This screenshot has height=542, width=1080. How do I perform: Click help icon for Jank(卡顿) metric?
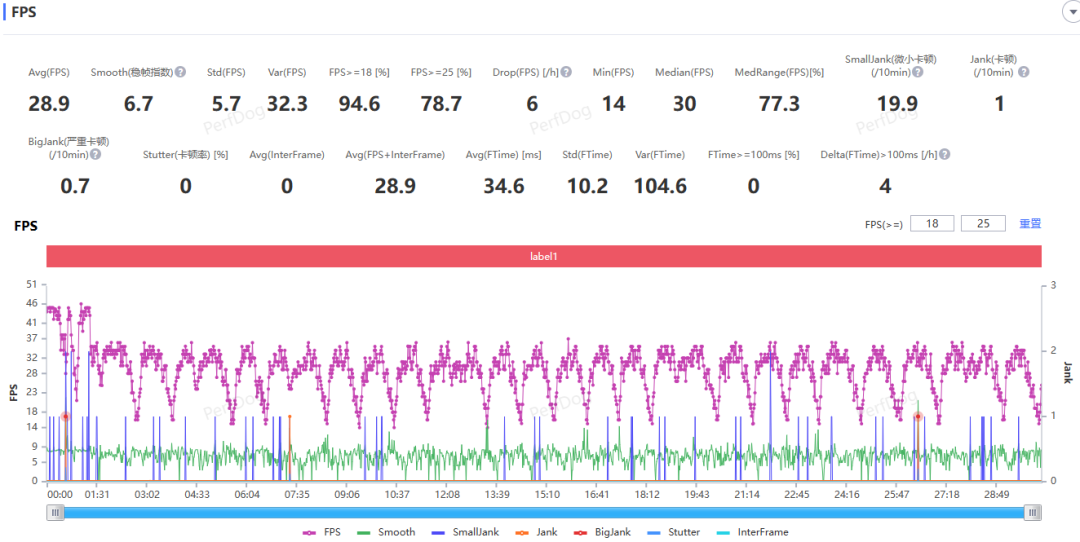(1023, 73)
